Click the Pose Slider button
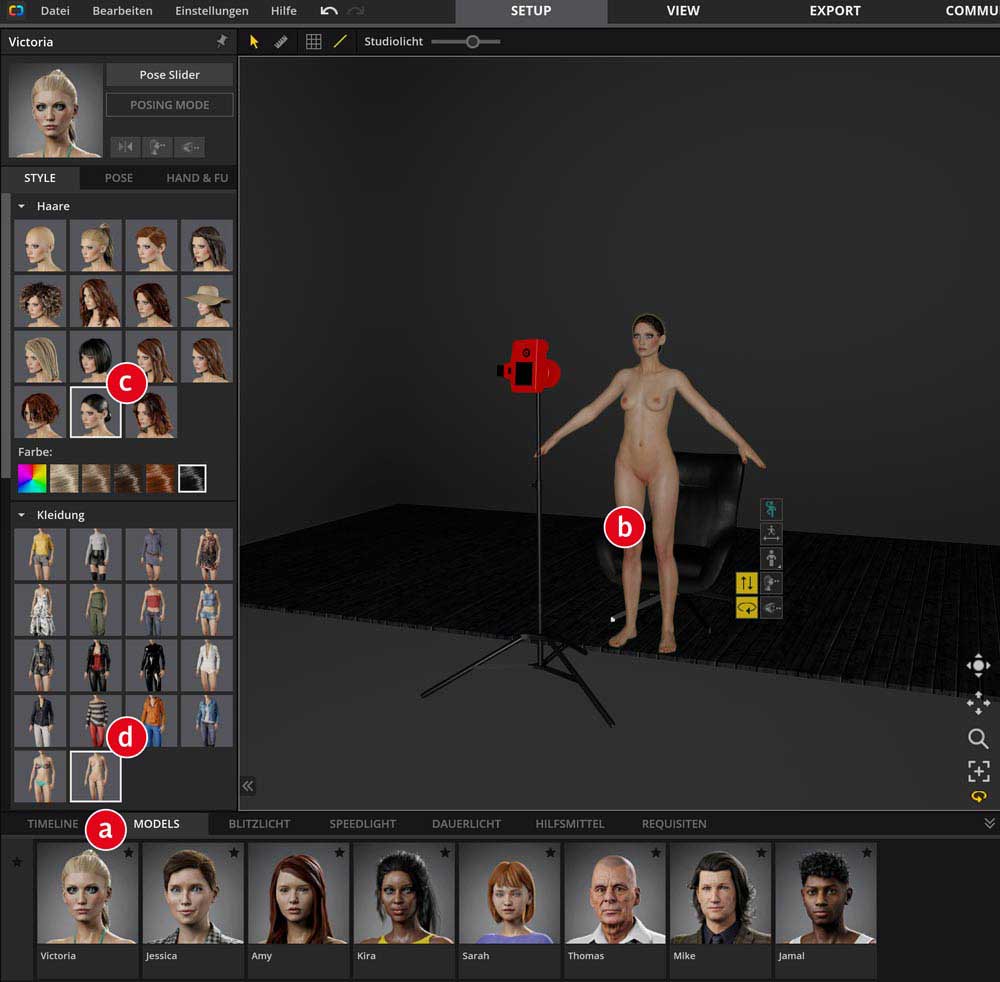1000x982 pixels. point(169,75)
